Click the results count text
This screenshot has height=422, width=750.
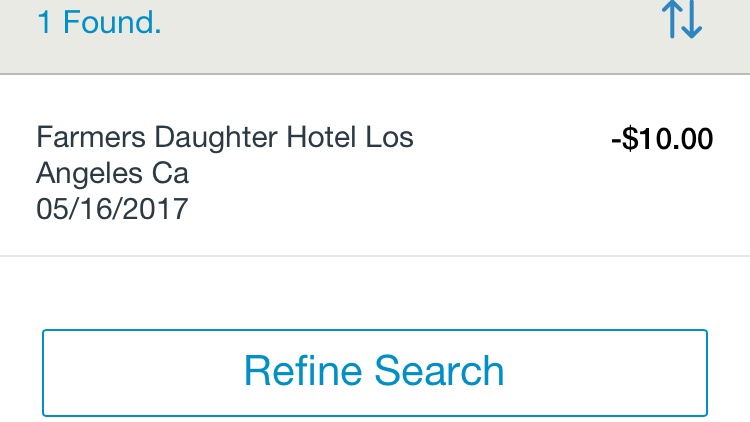(99, 22)
